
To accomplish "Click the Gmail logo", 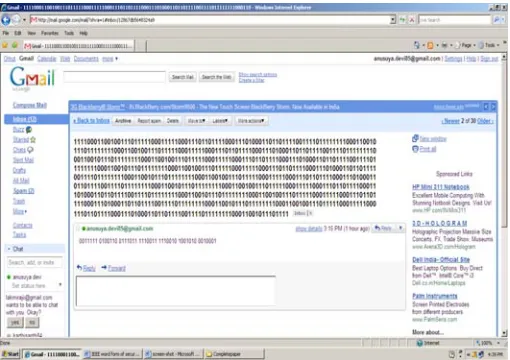I will coord(32,77).
